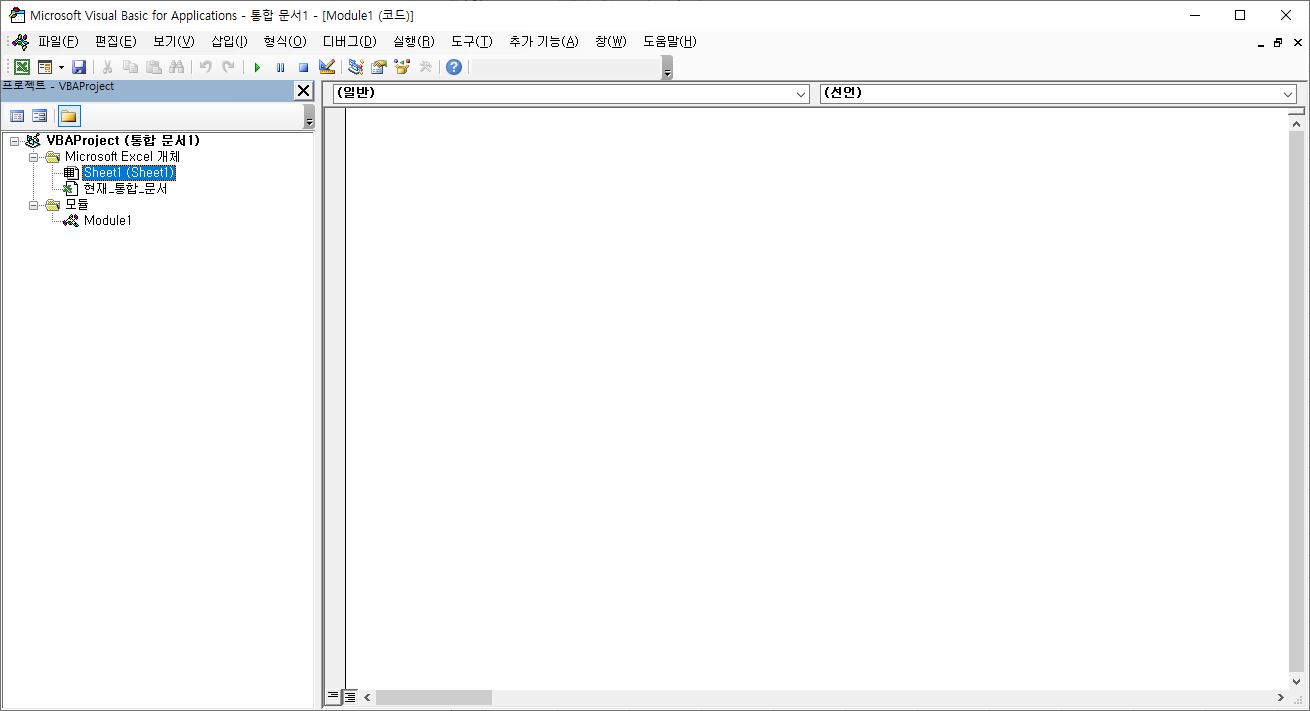Screen dimensions: 1310x711
Task: Run the macro with green play icon
Action: click(257, 67)
